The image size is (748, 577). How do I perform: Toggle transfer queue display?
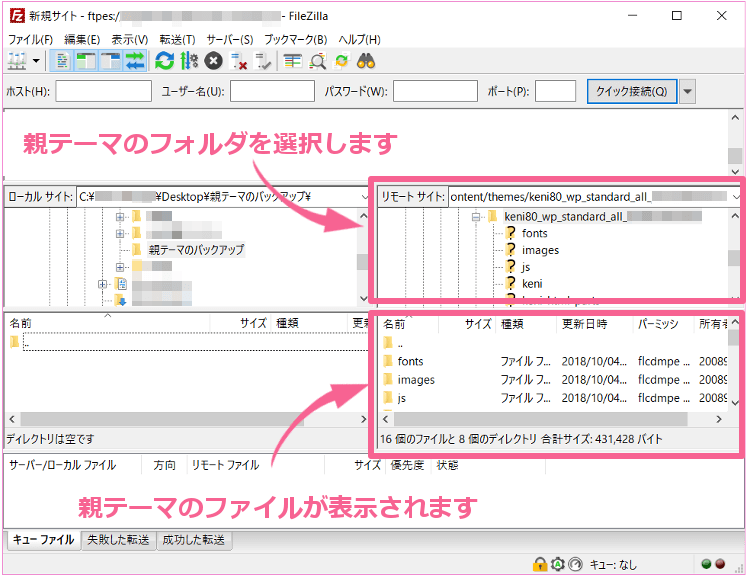pos(135,61)
